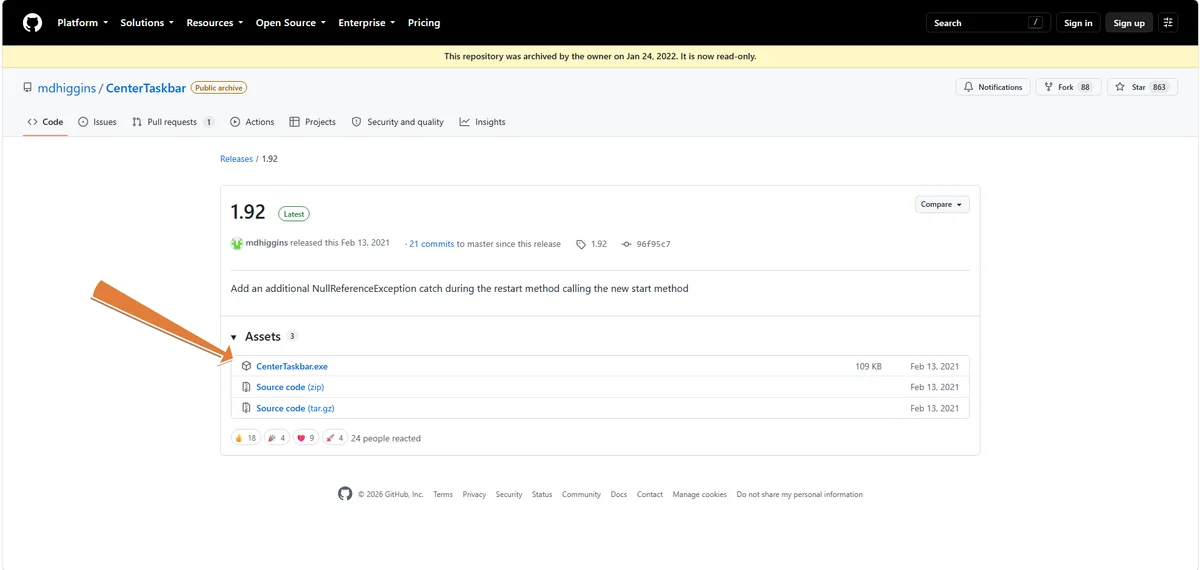
Task: Click the package icon beside CenterTaskbar.exe
Action: coord(246,367)
